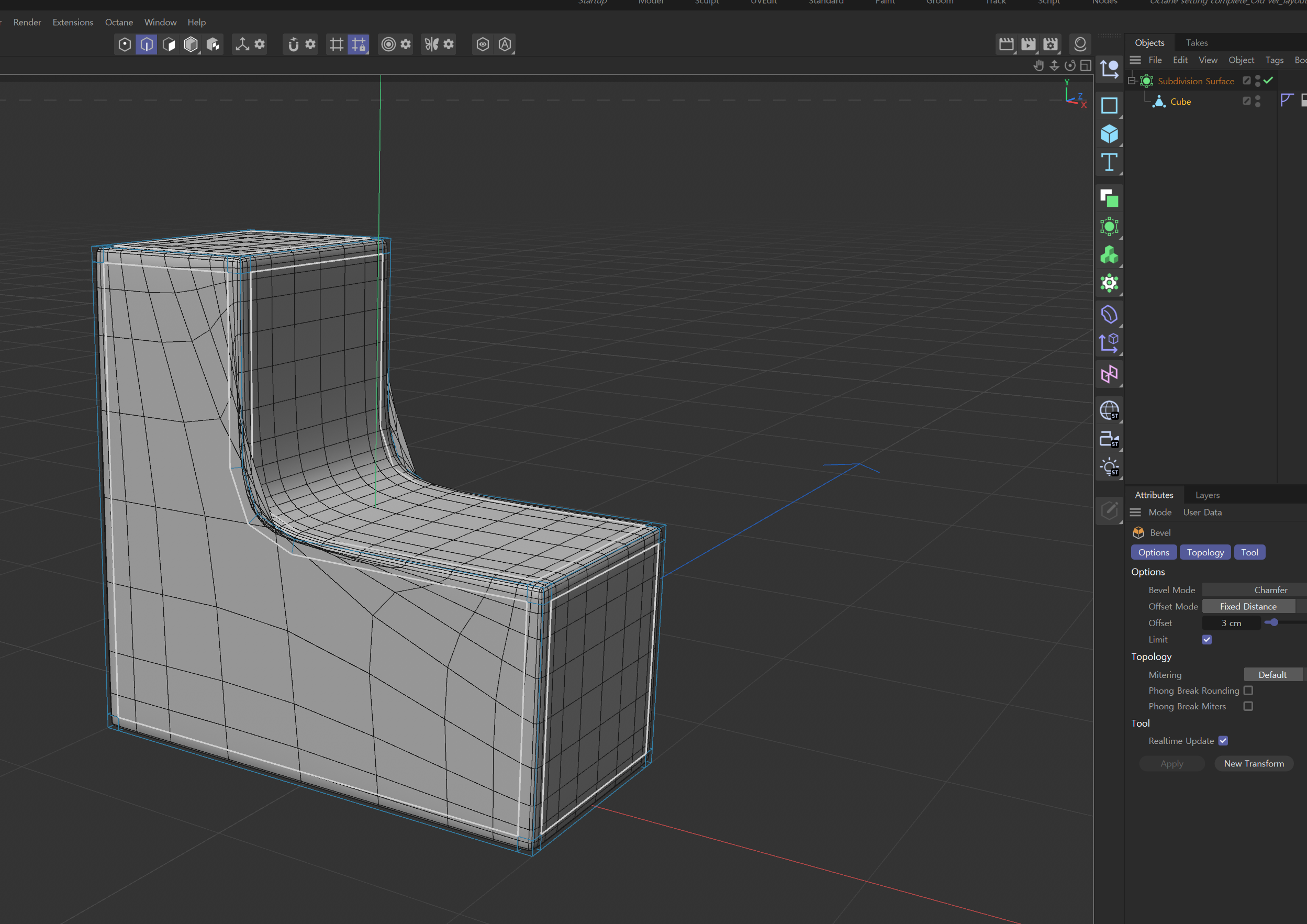Screen dimensions: 1307x924
Task: Click the Text spline tool icon
Action: (x=1109, y=163)
